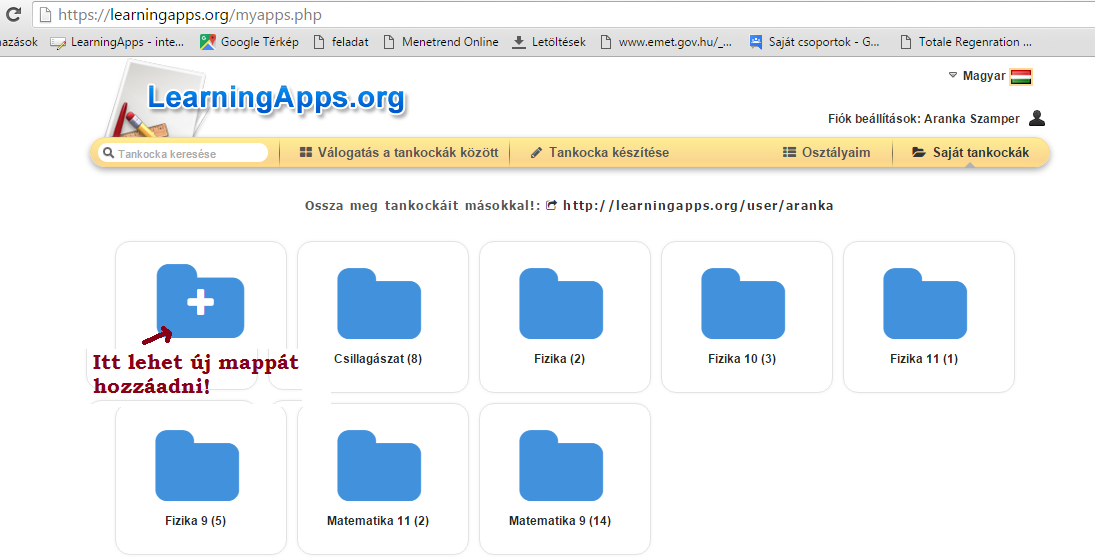Open the Totale Regenration bookmark
This screenshot has height=560, width=1095.
[966, 42]
